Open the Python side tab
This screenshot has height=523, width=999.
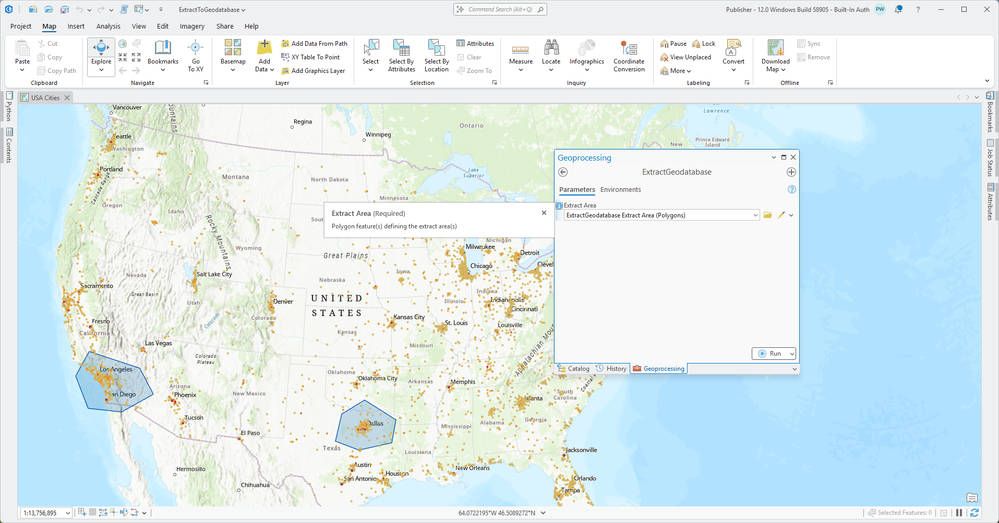9,107
